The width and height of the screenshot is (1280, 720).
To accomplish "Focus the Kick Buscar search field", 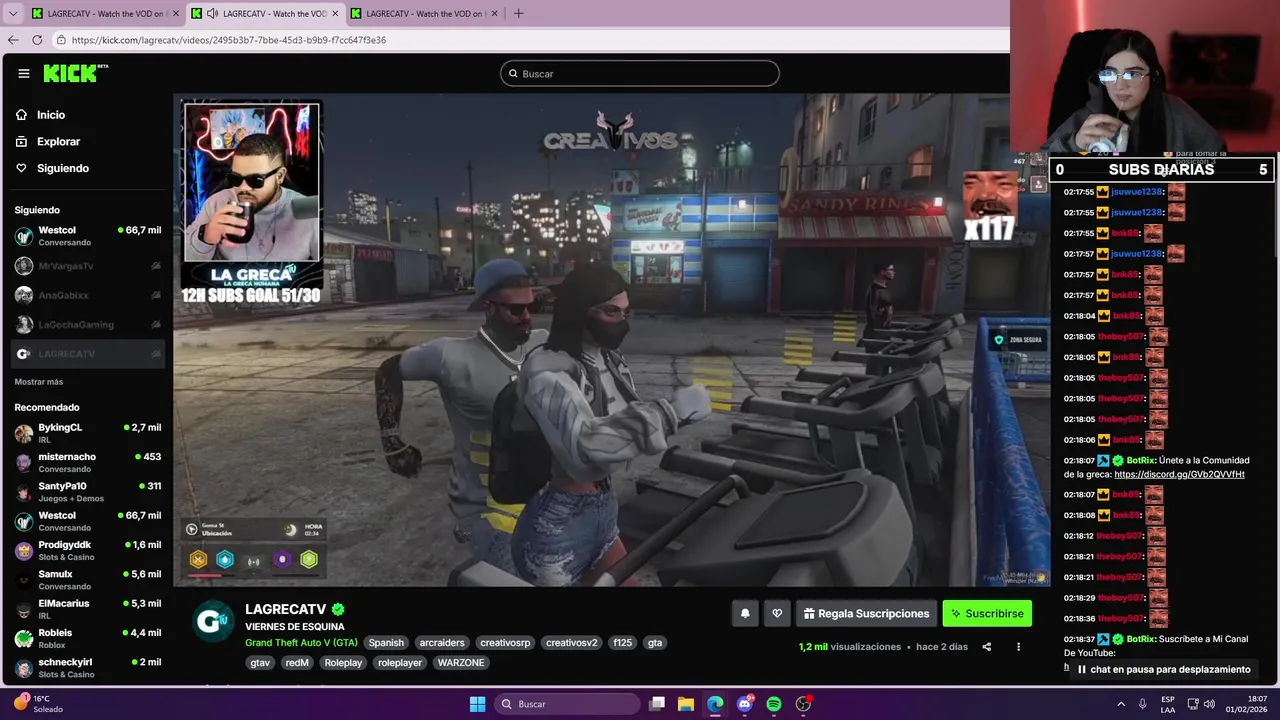I will [640, 73].
